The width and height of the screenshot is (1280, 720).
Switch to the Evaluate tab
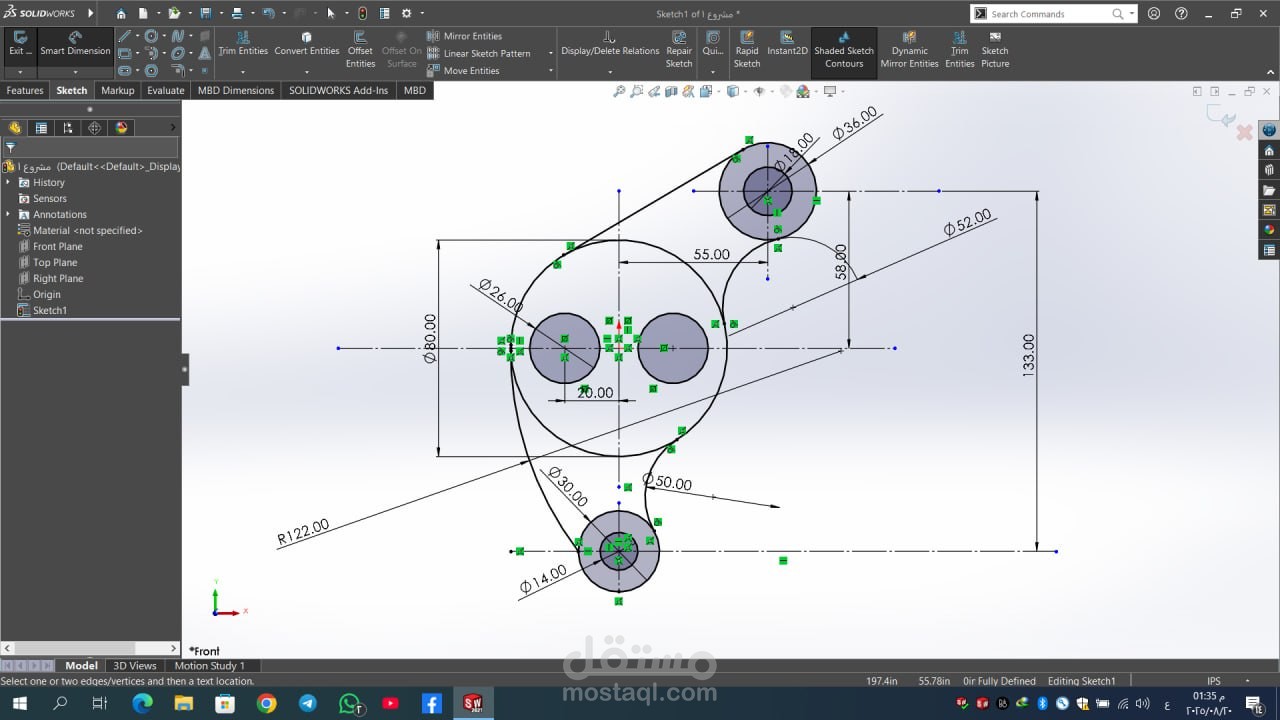tap(166, 90)
